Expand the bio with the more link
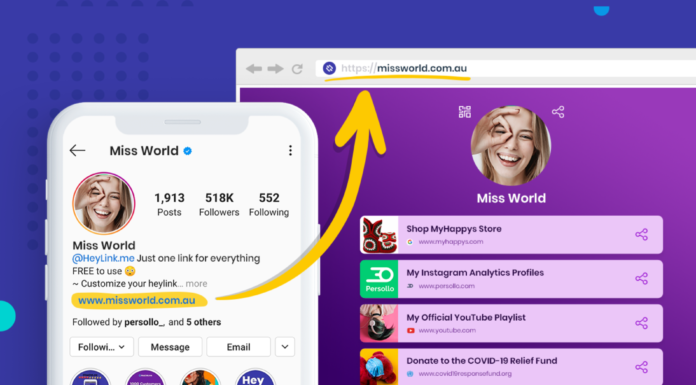696x385 pixels. click(x=196, y=284)
